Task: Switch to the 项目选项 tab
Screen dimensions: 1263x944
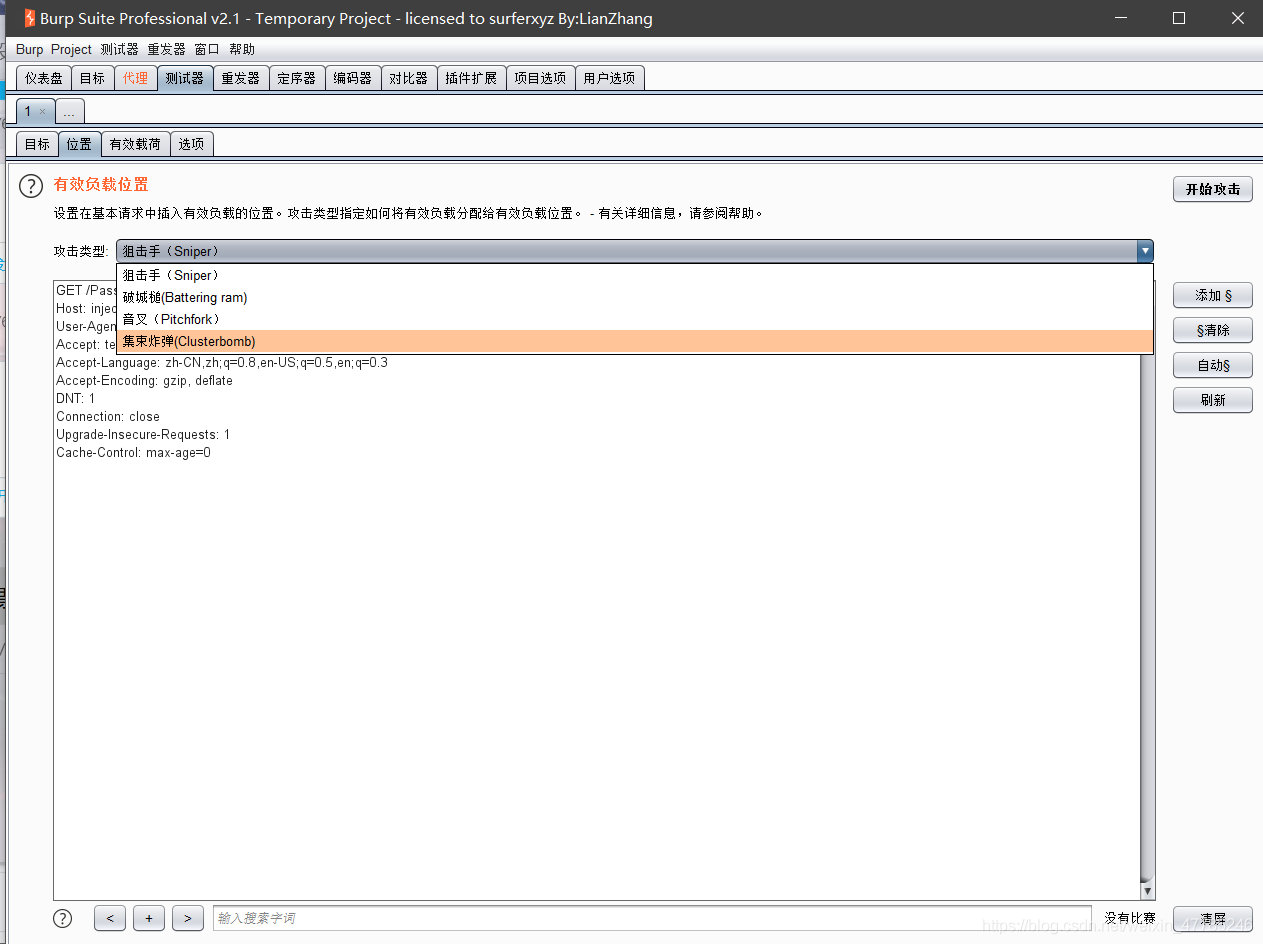Action: coord(540,78)
